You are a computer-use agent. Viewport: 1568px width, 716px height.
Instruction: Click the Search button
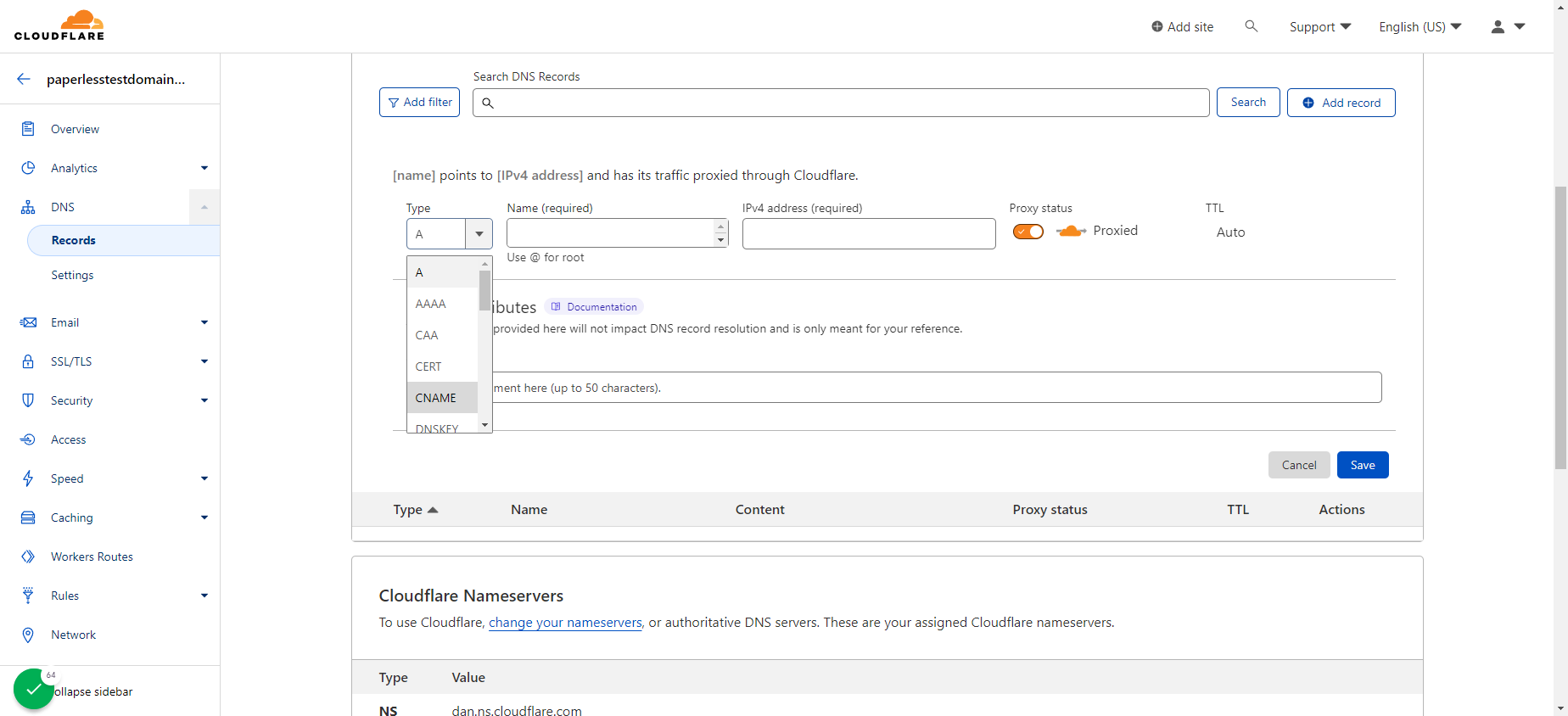[x=1248, y=103]
